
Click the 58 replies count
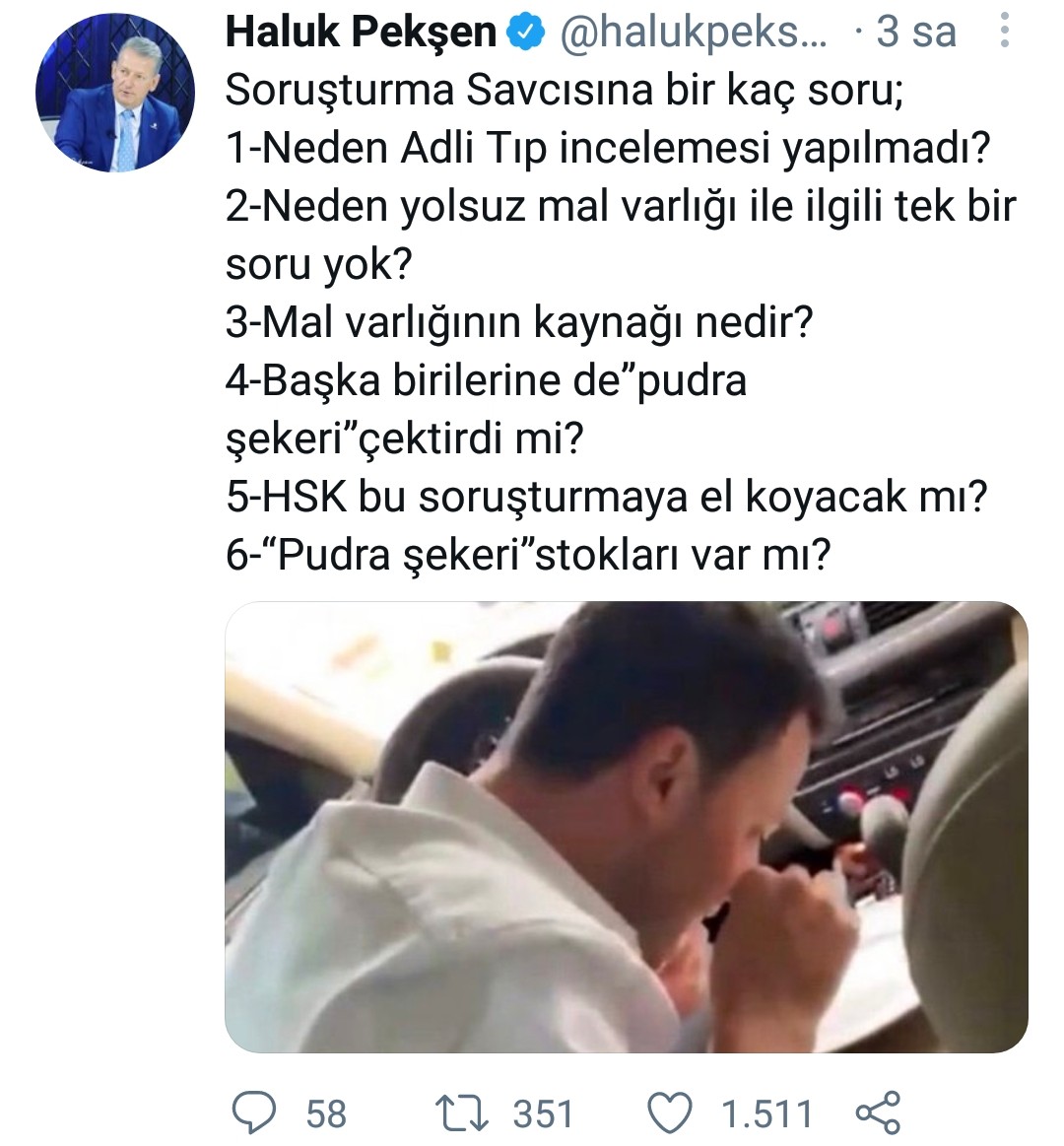tap(326, 1113)
